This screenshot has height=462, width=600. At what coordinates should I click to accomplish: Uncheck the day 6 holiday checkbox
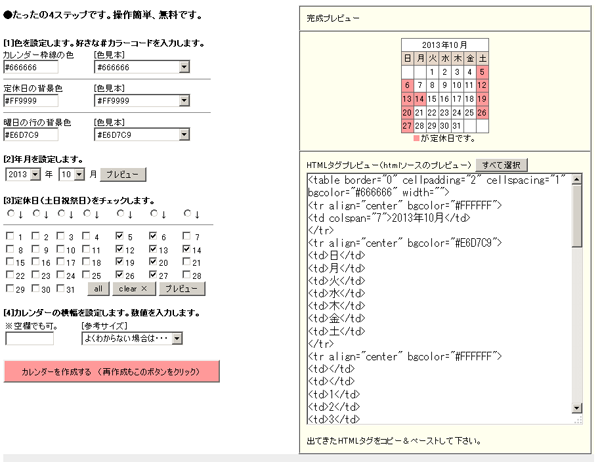click(x=153, y=236)
